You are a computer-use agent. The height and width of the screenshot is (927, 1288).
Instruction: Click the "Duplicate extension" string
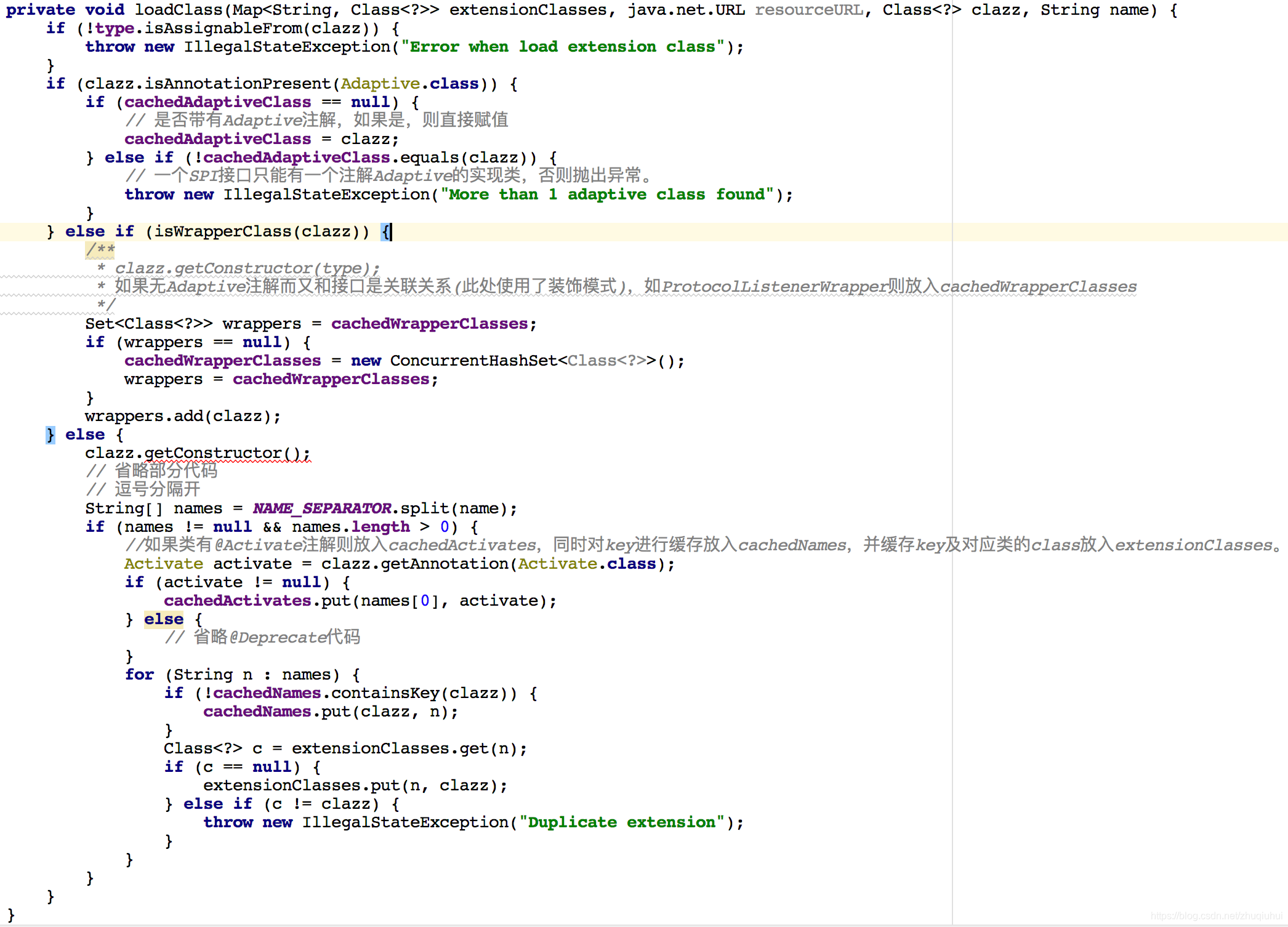pos(622,822)
